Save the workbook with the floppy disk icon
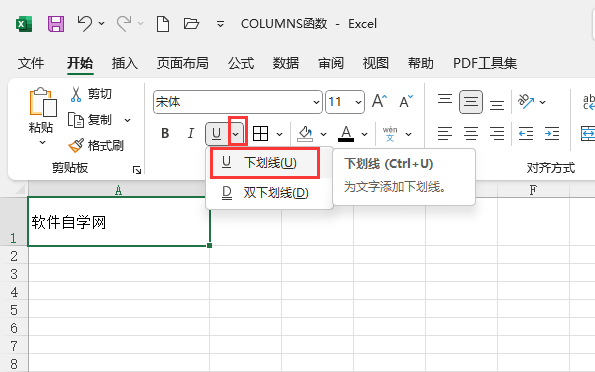 pyautogui.click(x=56, y=24)
